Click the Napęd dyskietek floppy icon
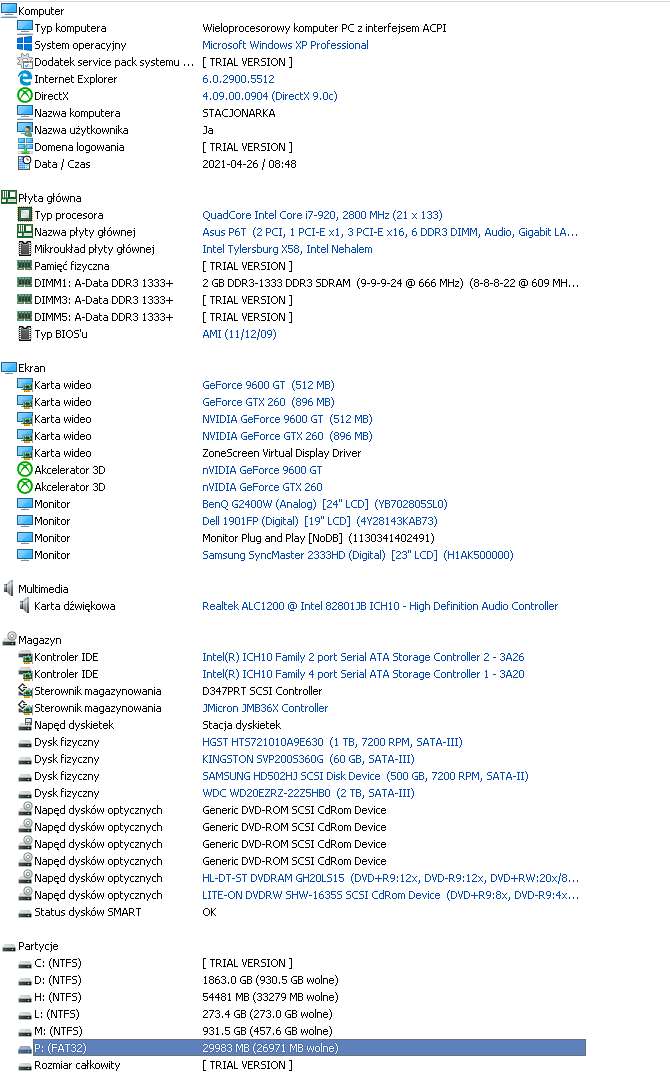This screenshot has height=1086, width=670. (25, 724)
